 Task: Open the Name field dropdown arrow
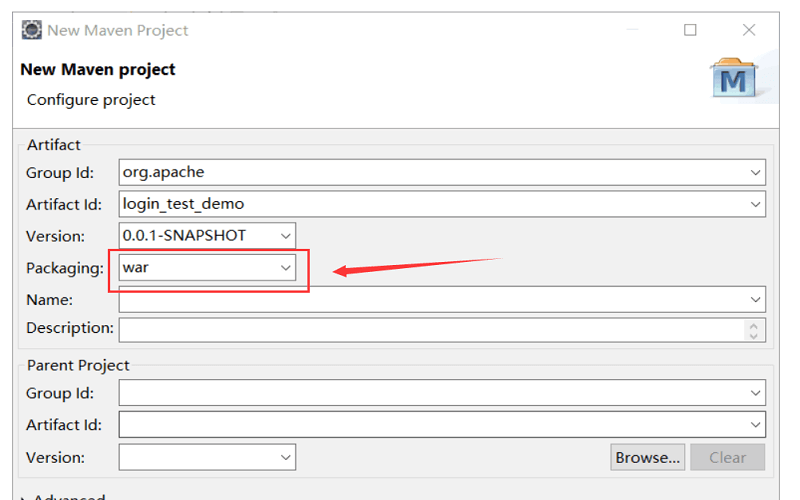tap(756, 299)
